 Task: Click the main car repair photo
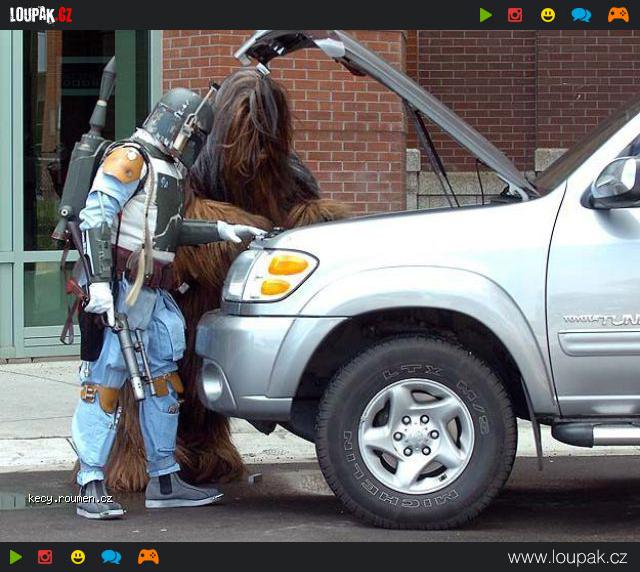click(320, 286)
